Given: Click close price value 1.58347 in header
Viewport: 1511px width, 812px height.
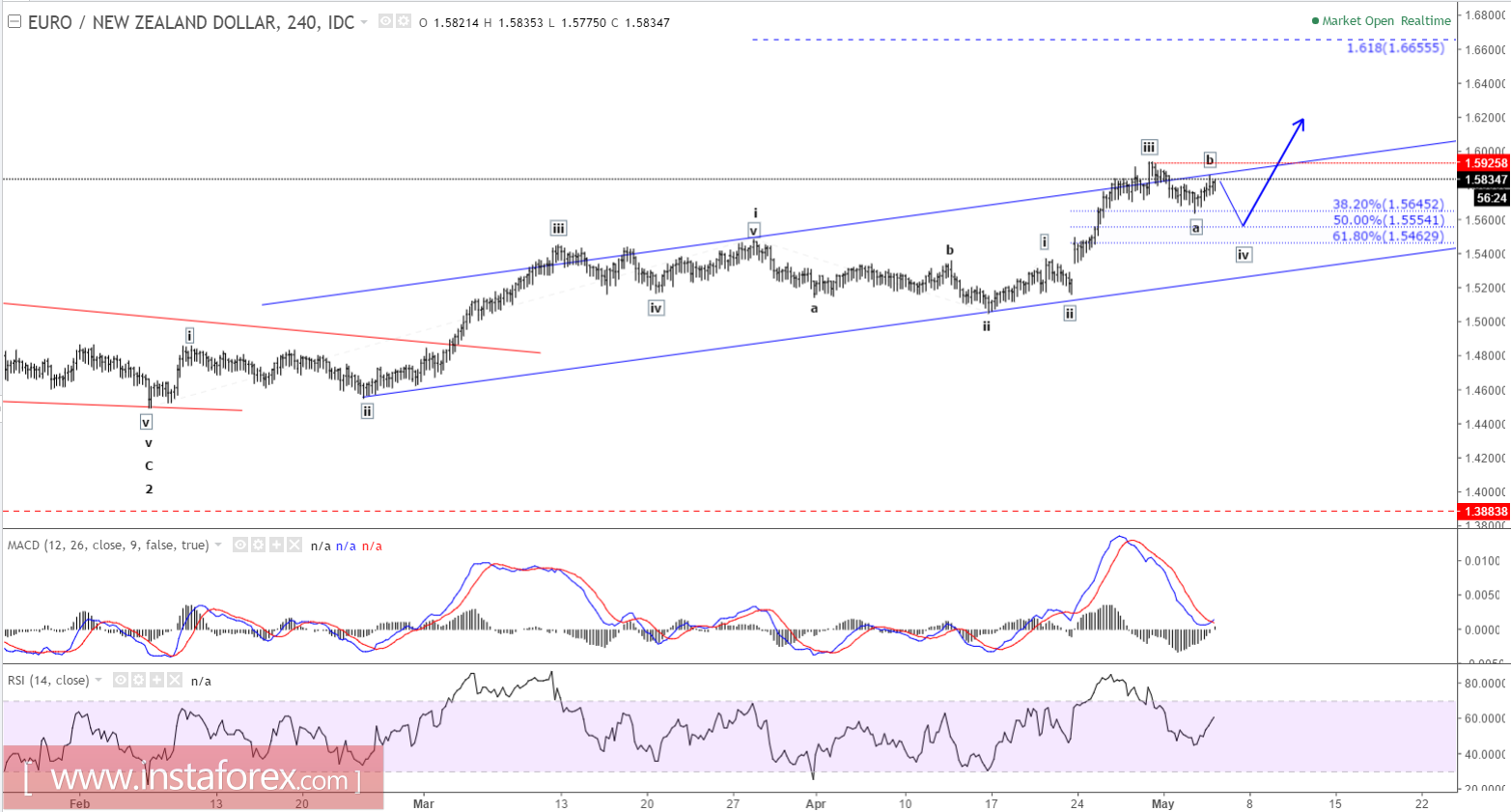Looking at the screenshot, I should 647,22.
